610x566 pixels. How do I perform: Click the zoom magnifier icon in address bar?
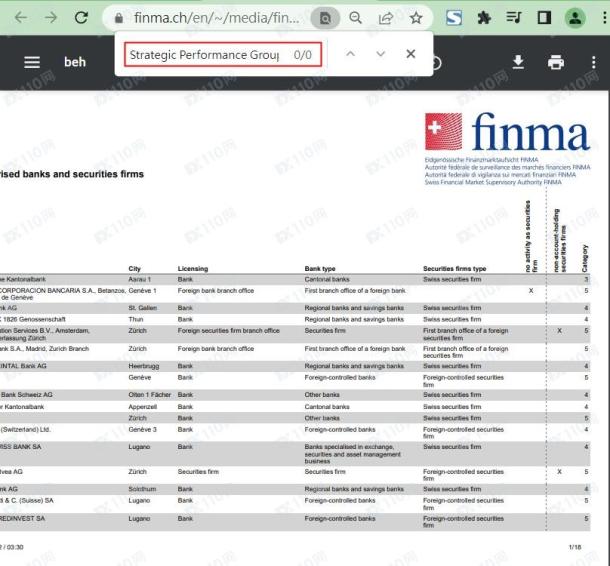(x=355, y=18)
